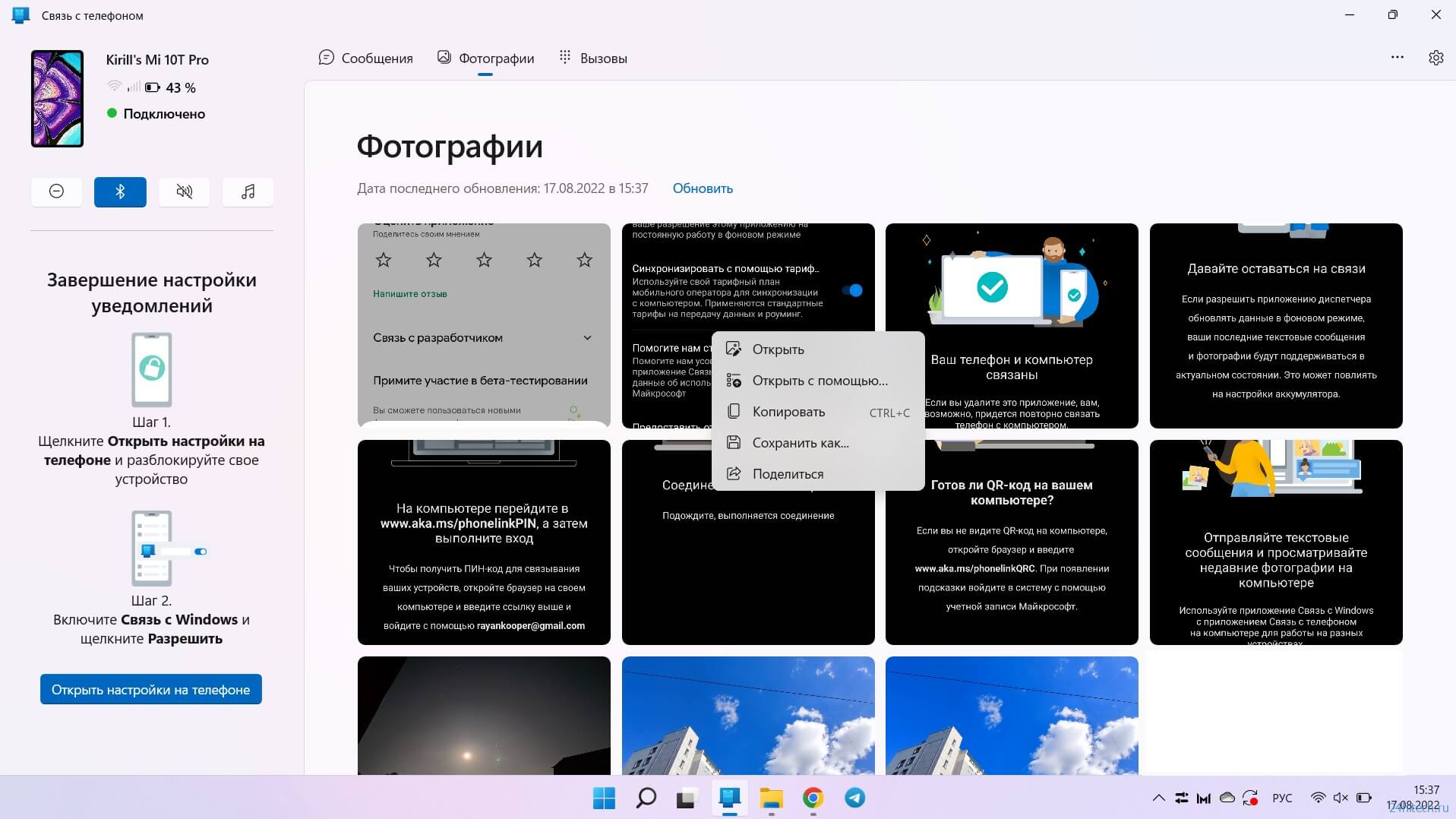1456x819 pixels.
Task: Open Google Chrome from the taskbar
Action: pos(813,798)
